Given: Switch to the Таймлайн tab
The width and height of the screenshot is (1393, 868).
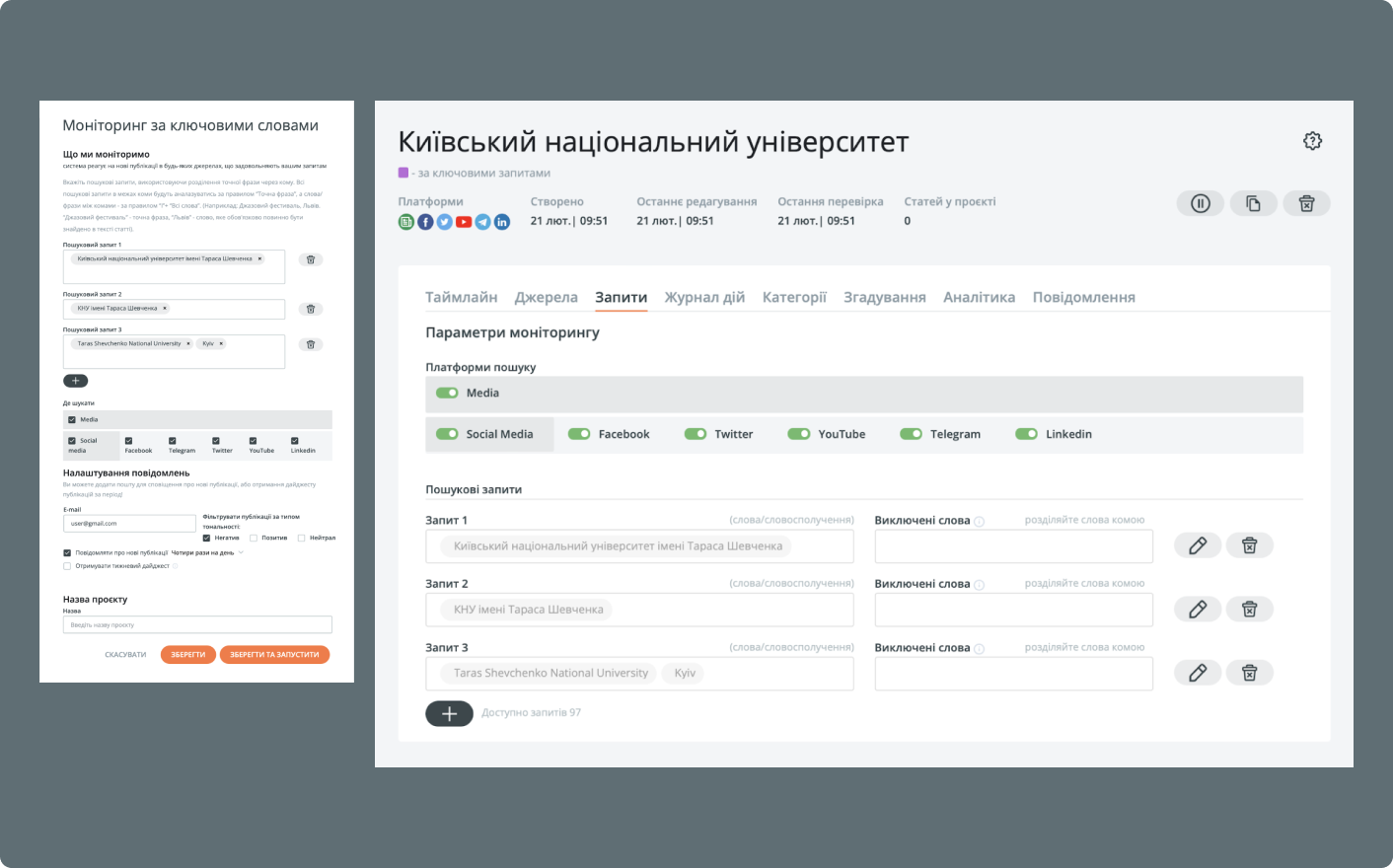Looking at the screenshot, I should (462, 297).
